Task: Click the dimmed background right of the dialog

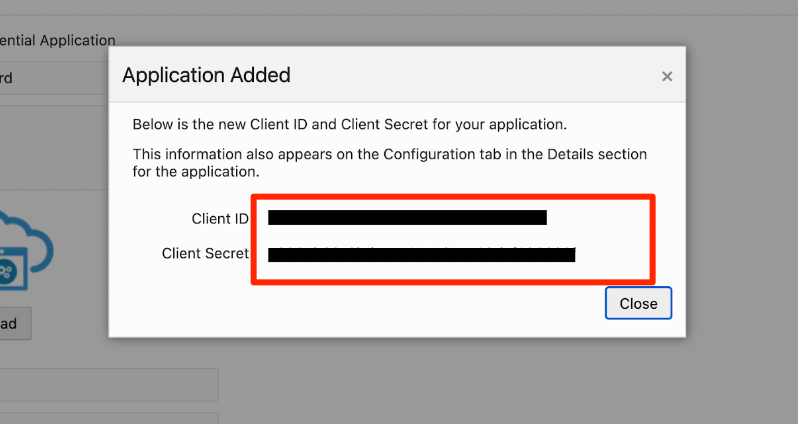Action: click(x=742, y=200)
